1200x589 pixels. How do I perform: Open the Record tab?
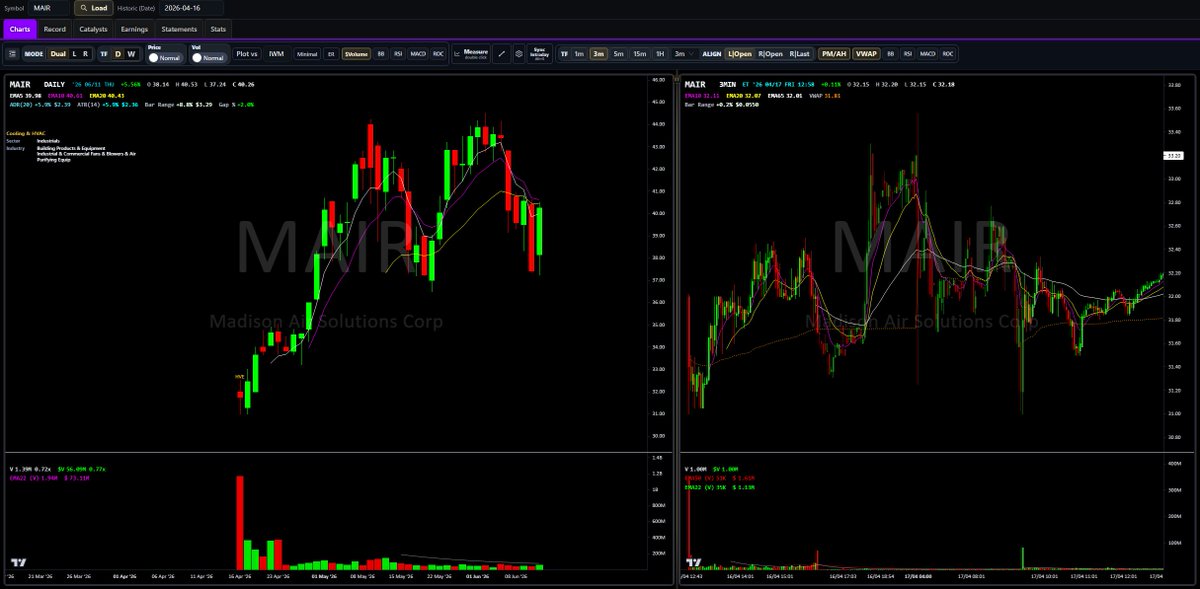[55, 29]
